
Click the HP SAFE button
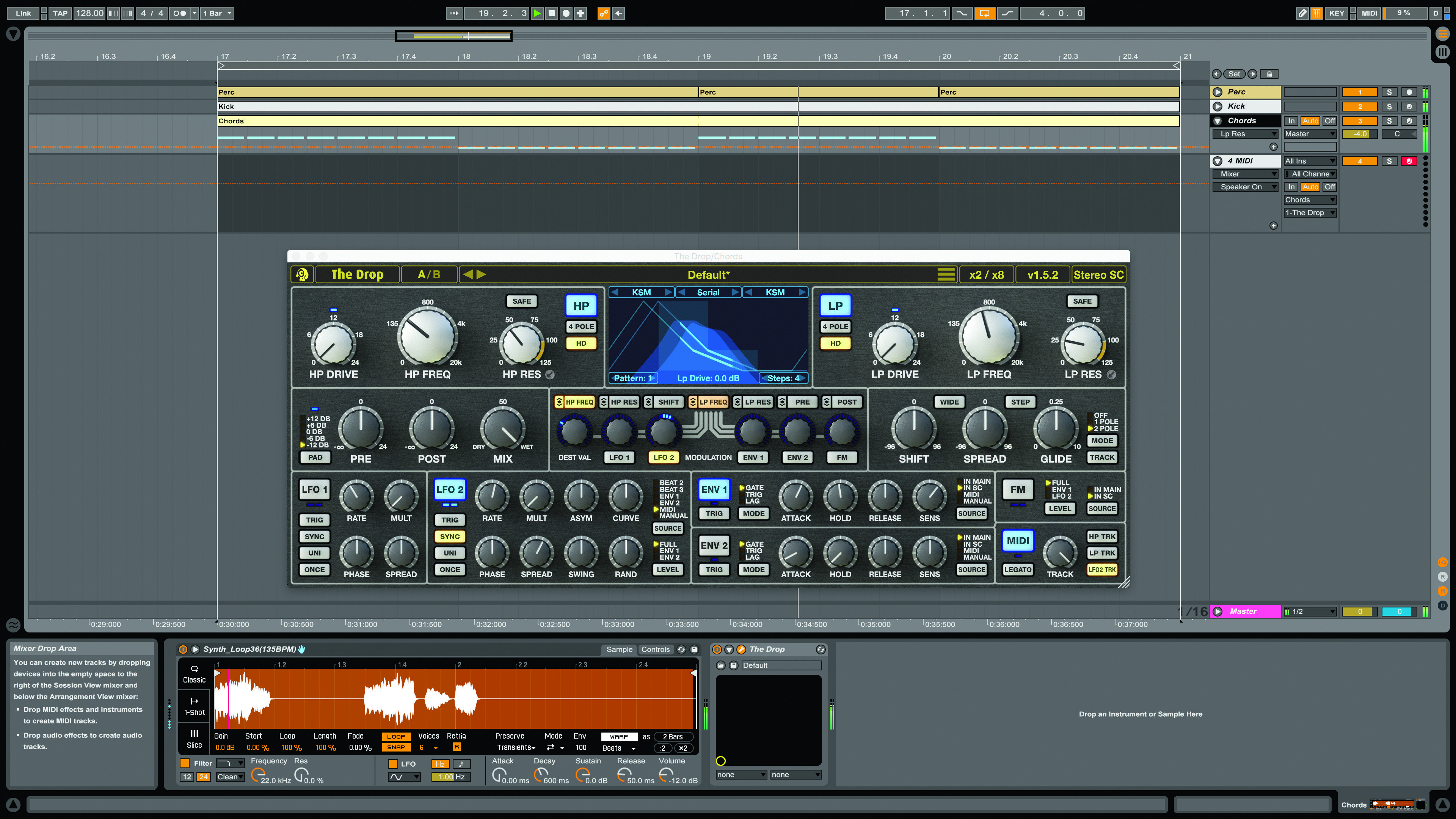[521, 301]
